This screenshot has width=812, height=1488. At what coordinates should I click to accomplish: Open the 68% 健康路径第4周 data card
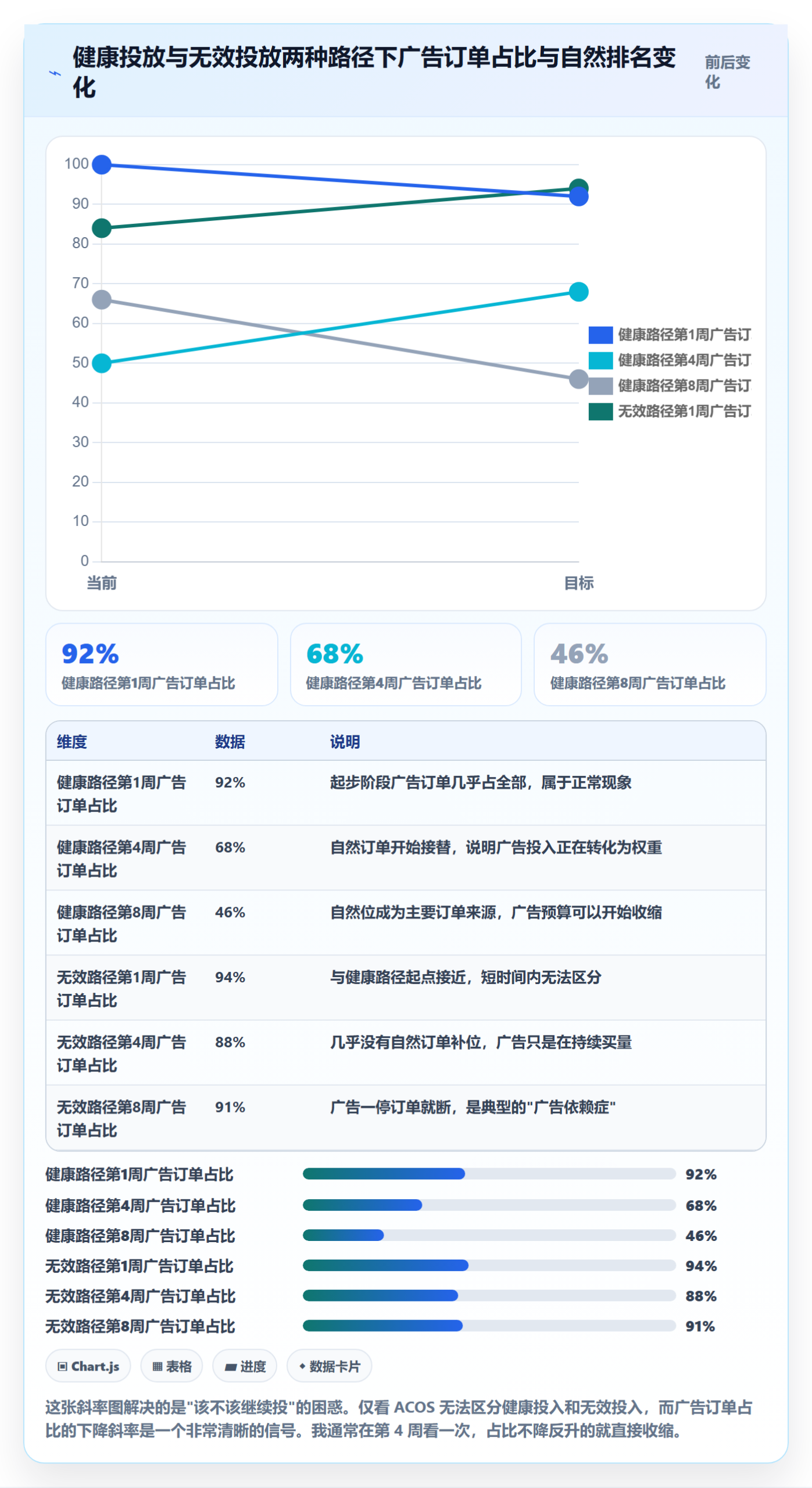click(406, 664)
